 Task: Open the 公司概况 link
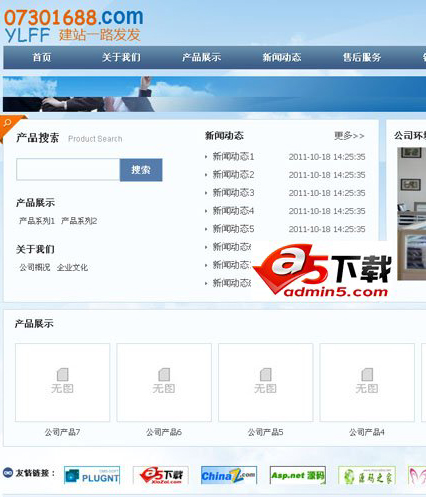[35, 267]
